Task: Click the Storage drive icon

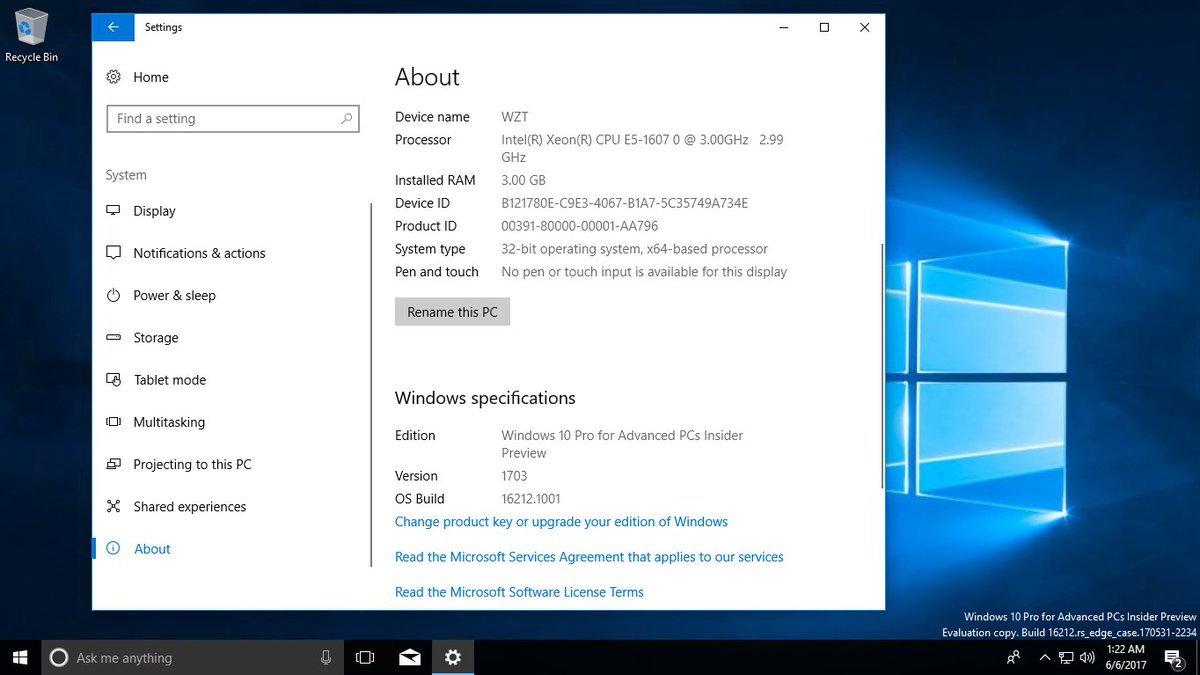Action: tap(114, 338)
